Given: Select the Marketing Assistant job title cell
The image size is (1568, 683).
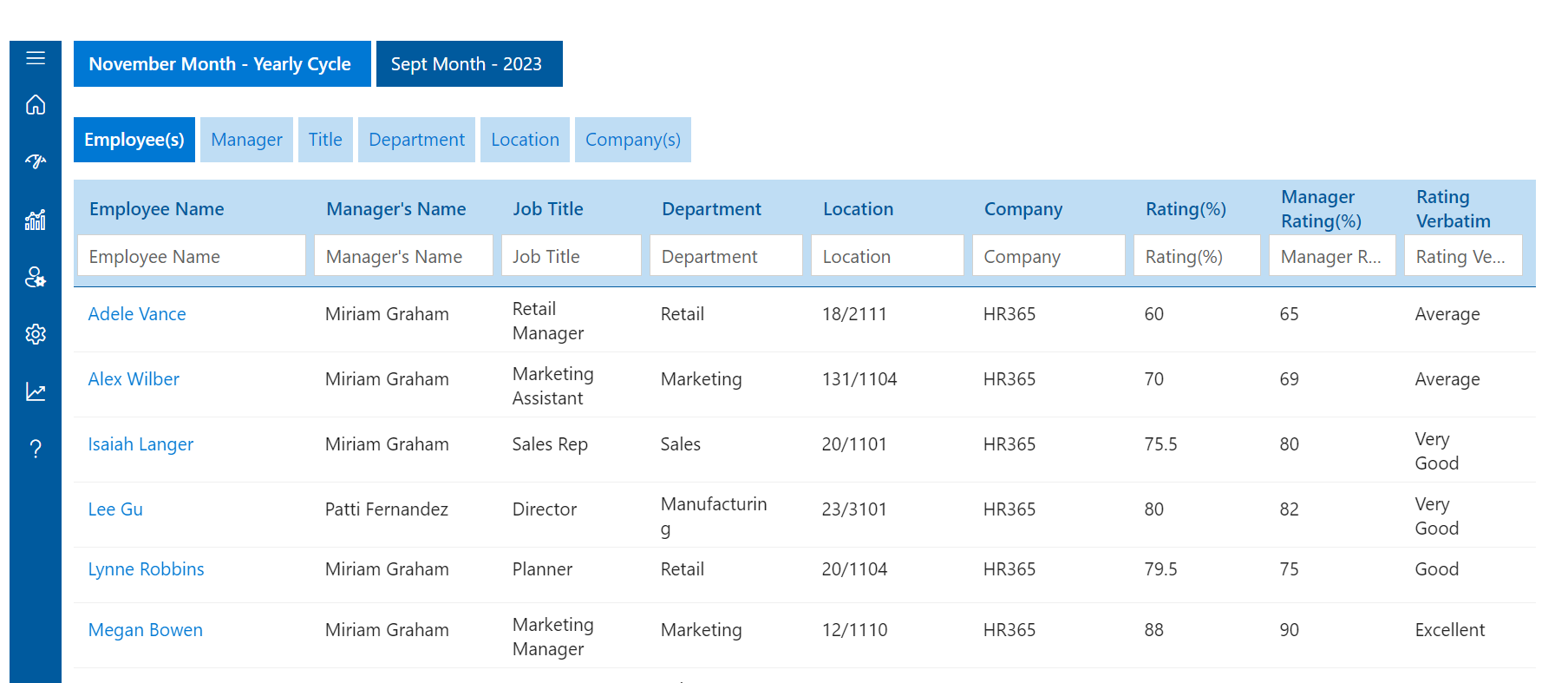Looking at the screenshot, I should click(x=552, y=386).
